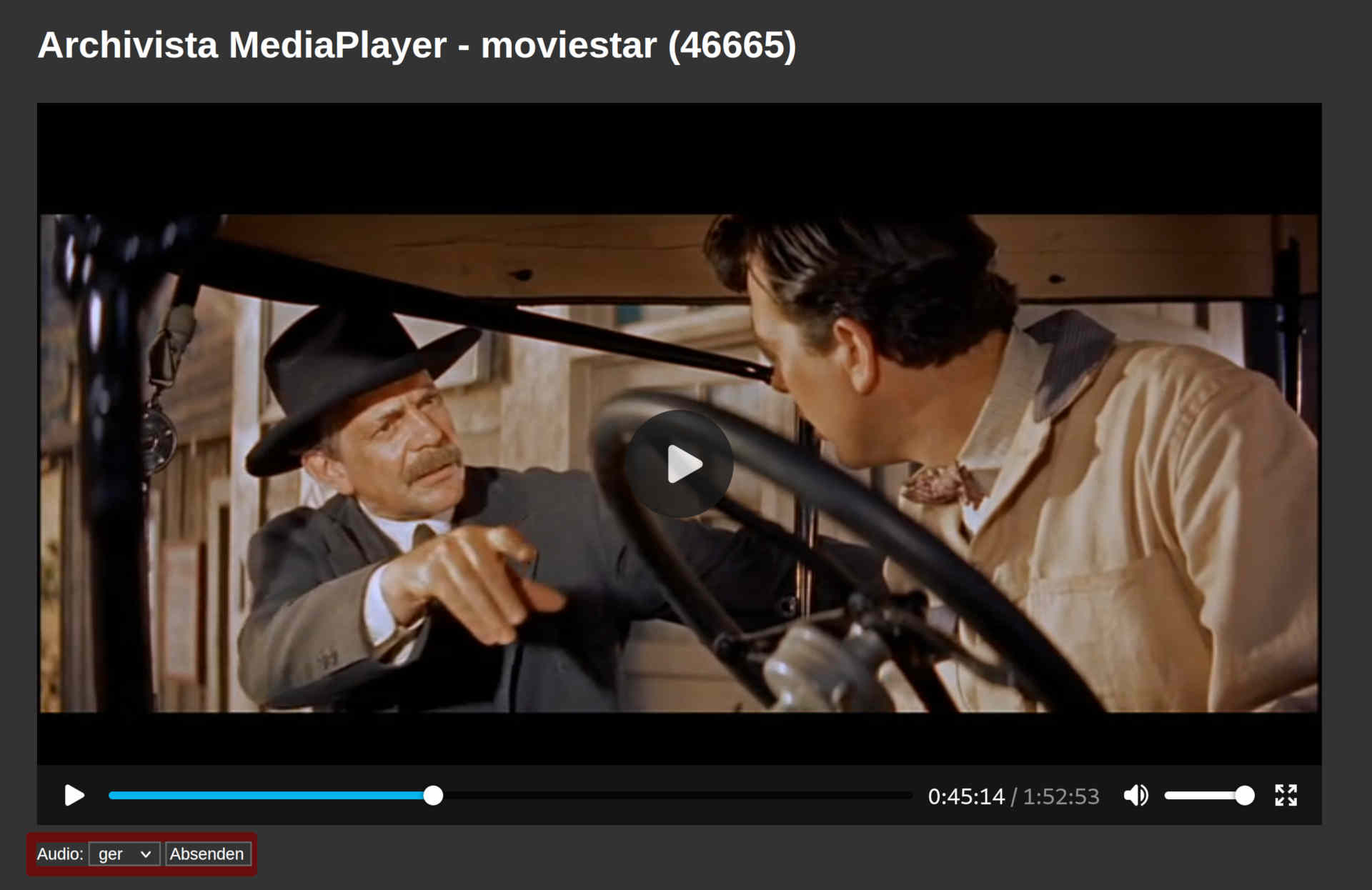Viewport: 1372px width, 890px height.
Task: Lower volume by clicking the volume track middle
Action: [1205, 795]
